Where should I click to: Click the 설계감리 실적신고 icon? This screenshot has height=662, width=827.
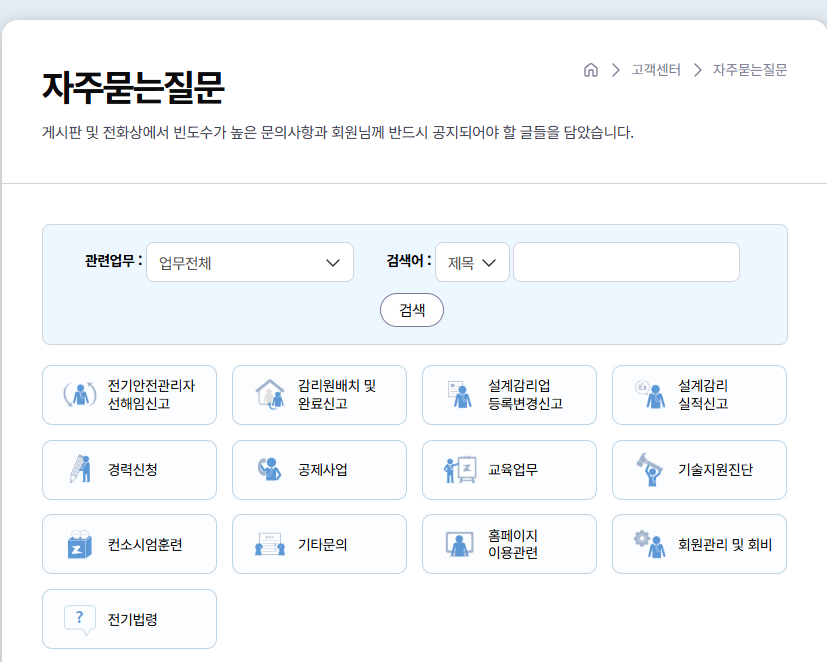coord(650,394)
